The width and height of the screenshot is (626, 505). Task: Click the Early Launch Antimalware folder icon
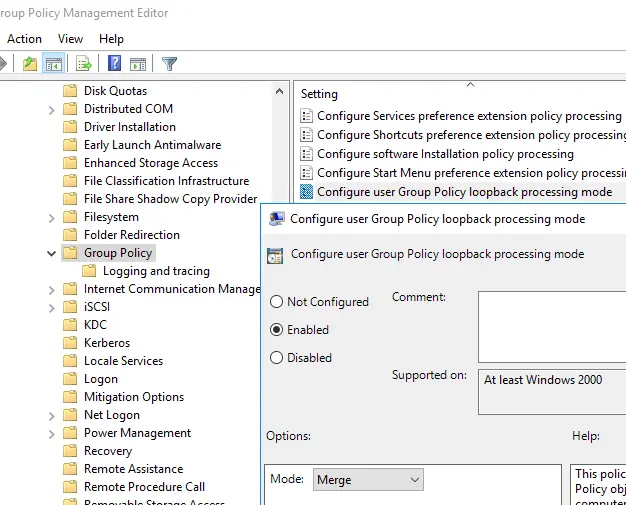pyautogui.click(x=70, y=145)
